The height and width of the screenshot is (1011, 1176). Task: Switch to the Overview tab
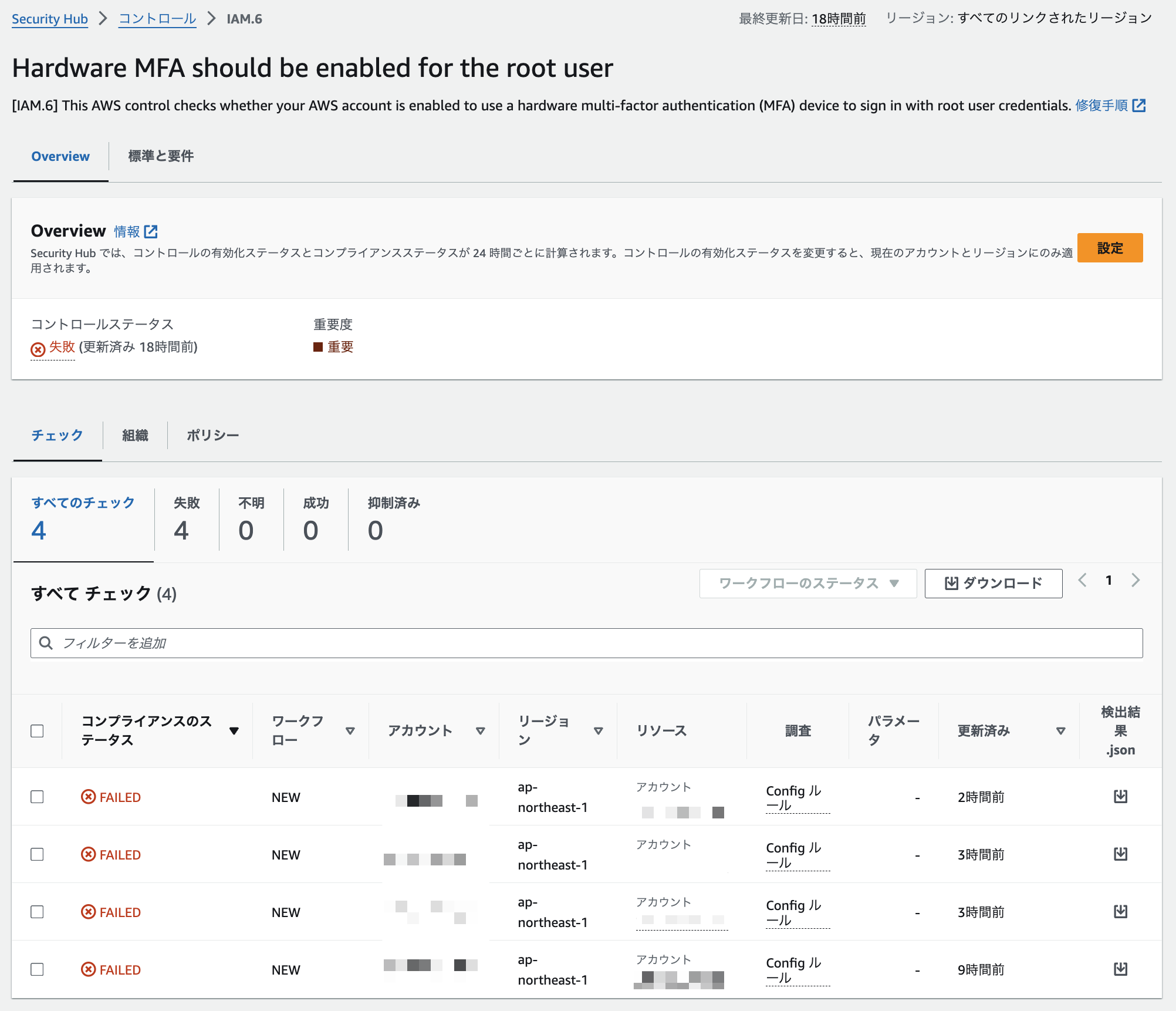click(x=60, y=157)
